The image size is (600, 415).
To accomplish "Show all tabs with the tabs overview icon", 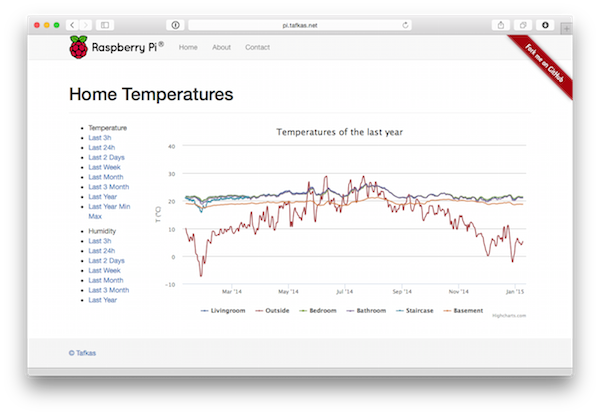I will pos(523,25).
